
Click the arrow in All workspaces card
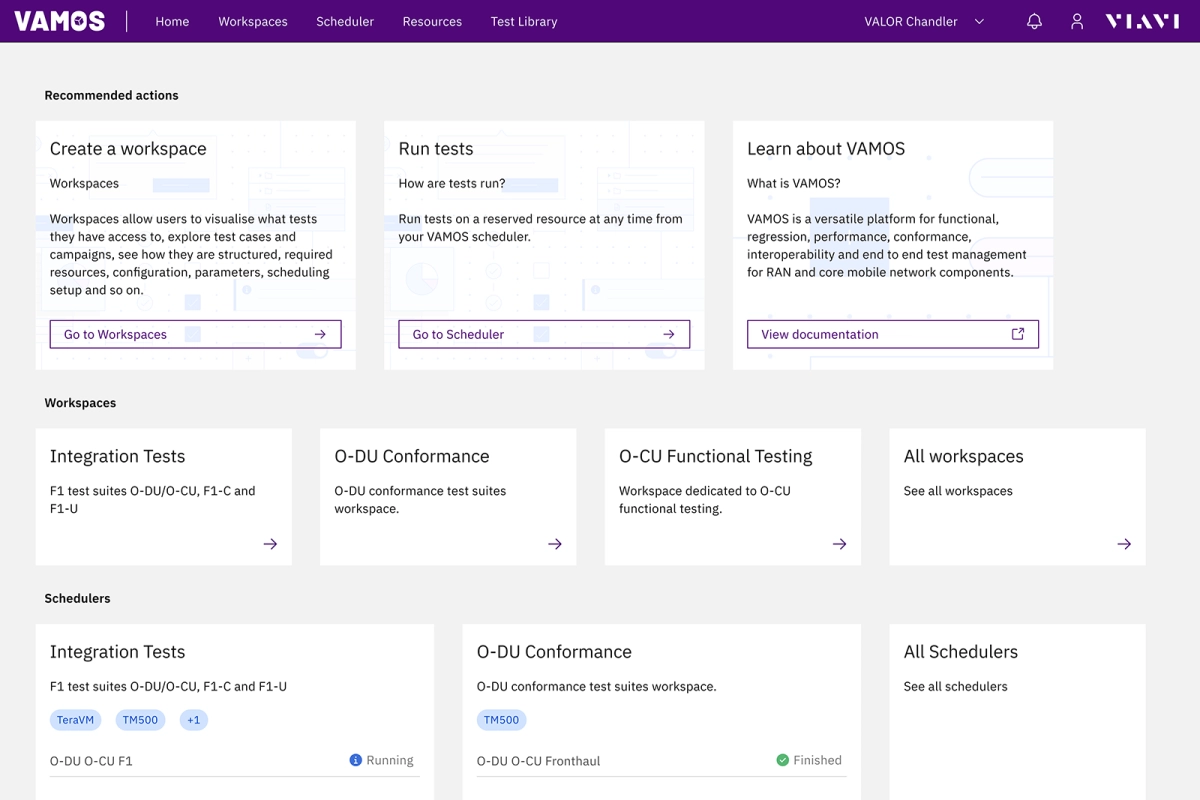(1124, 544)
